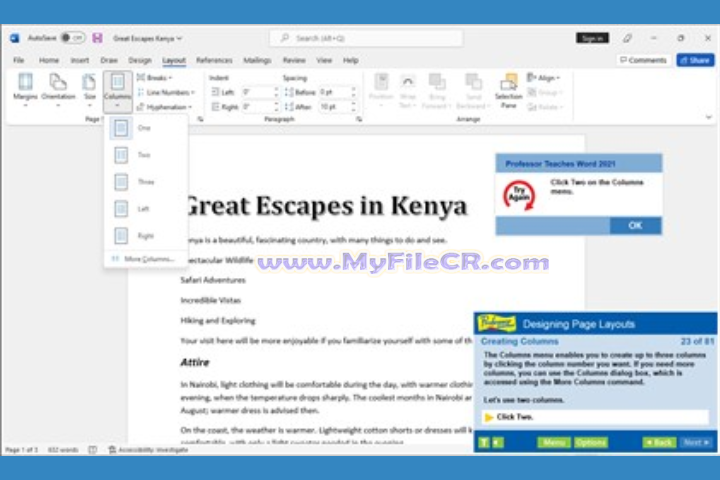Click the Indent Right input field
720x480 pixels.
(258, 107)
